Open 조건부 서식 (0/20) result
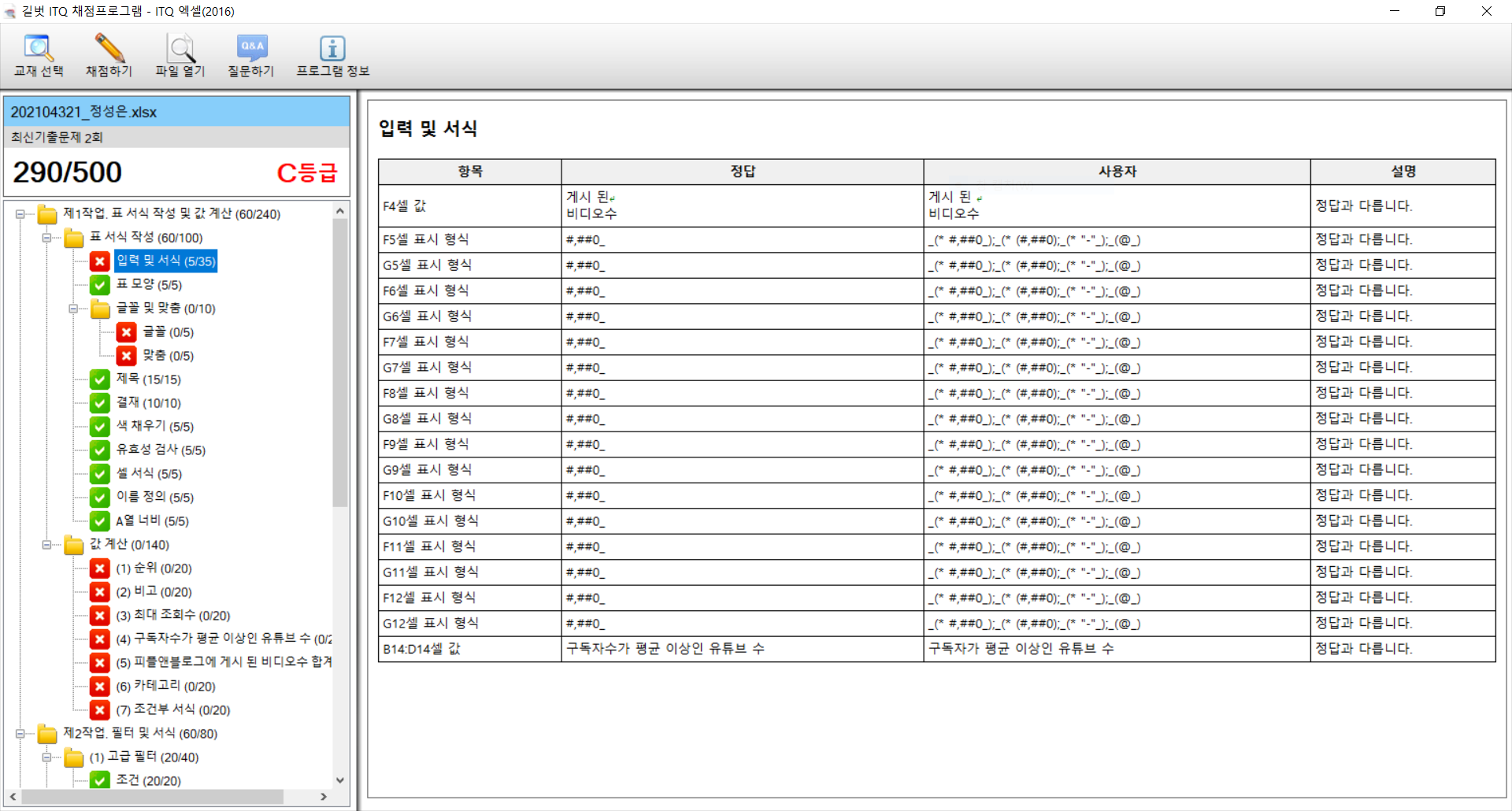The image size is (1512, 811). [173, 710]
